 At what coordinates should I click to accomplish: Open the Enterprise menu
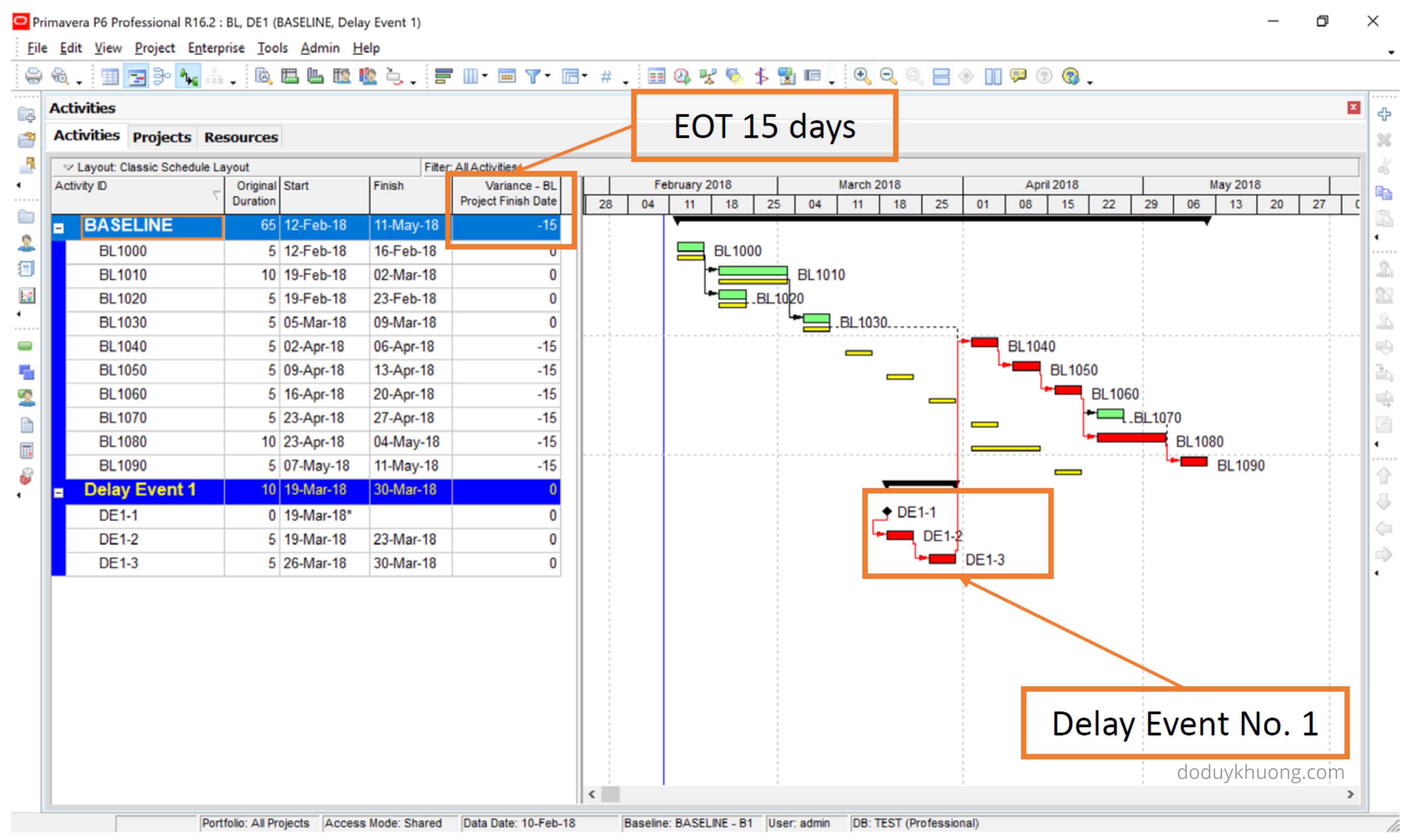(x=216, y=48)
